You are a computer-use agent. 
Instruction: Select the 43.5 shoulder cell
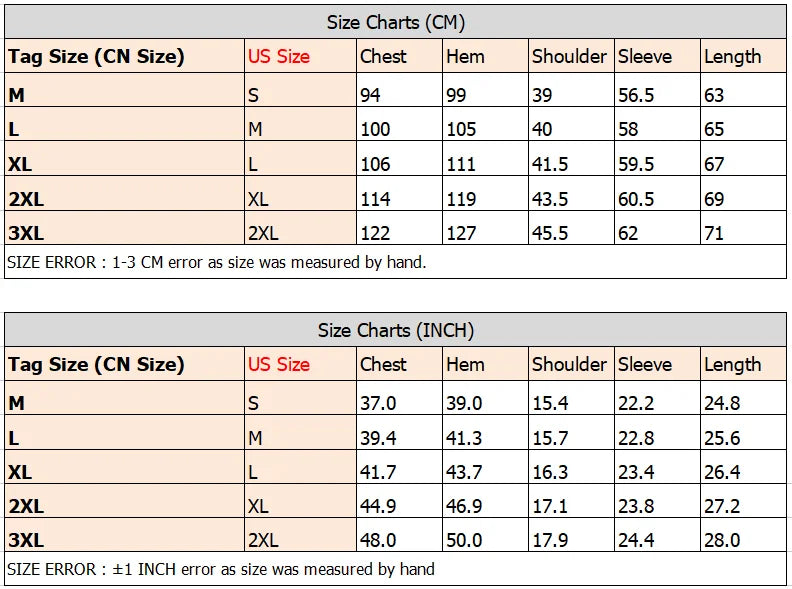[x=550, y=199]
